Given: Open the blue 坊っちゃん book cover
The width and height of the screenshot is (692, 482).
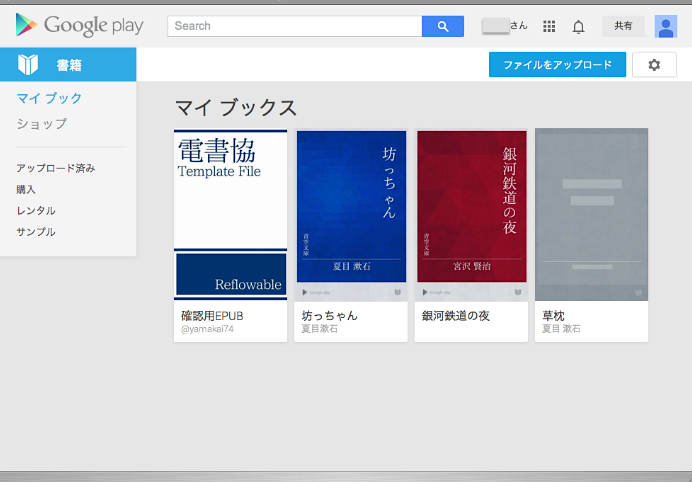Looking at the screenshot, I should tap(351, 215).
